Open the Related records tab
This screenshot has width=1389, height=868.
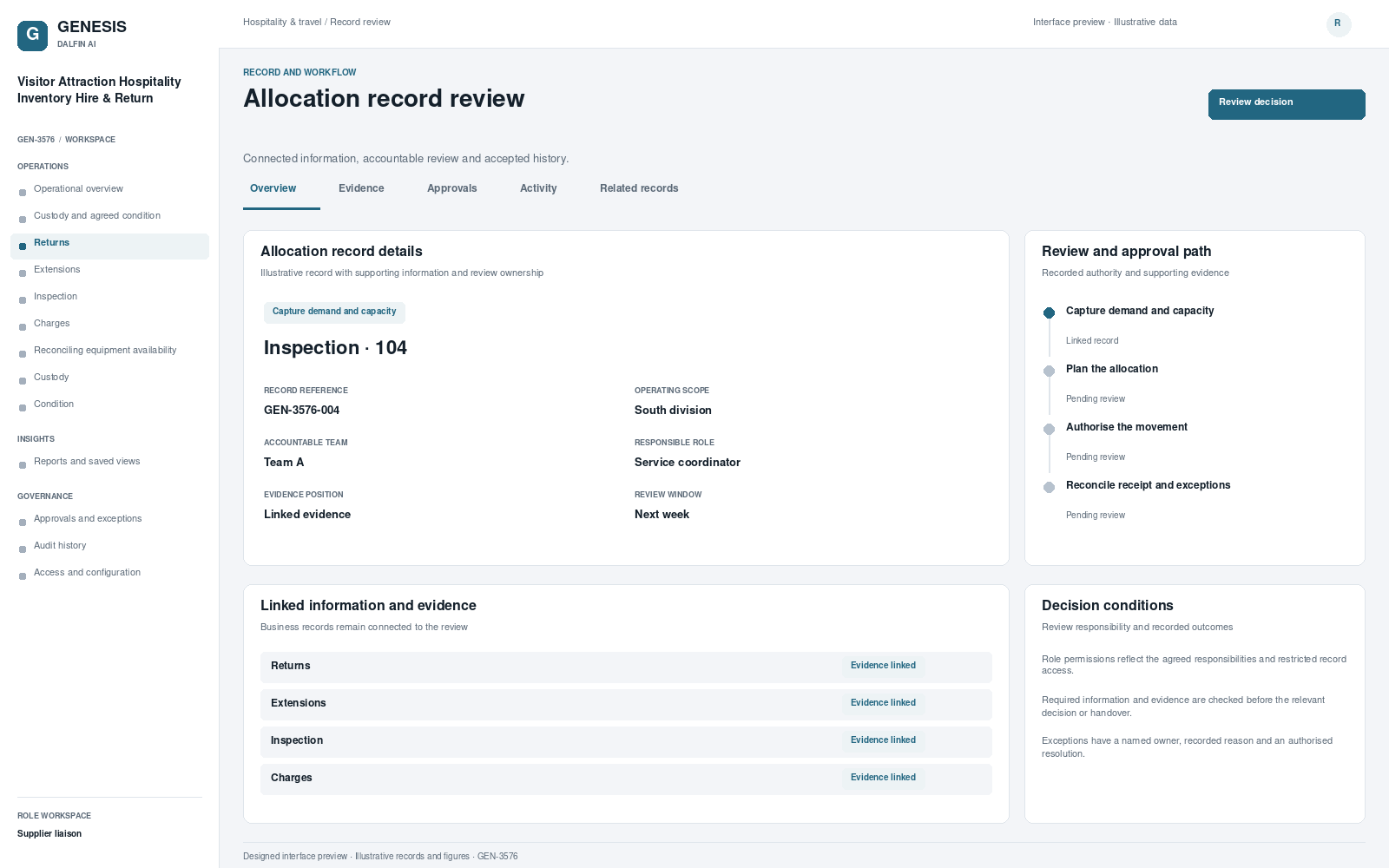[x=639, y=189]
